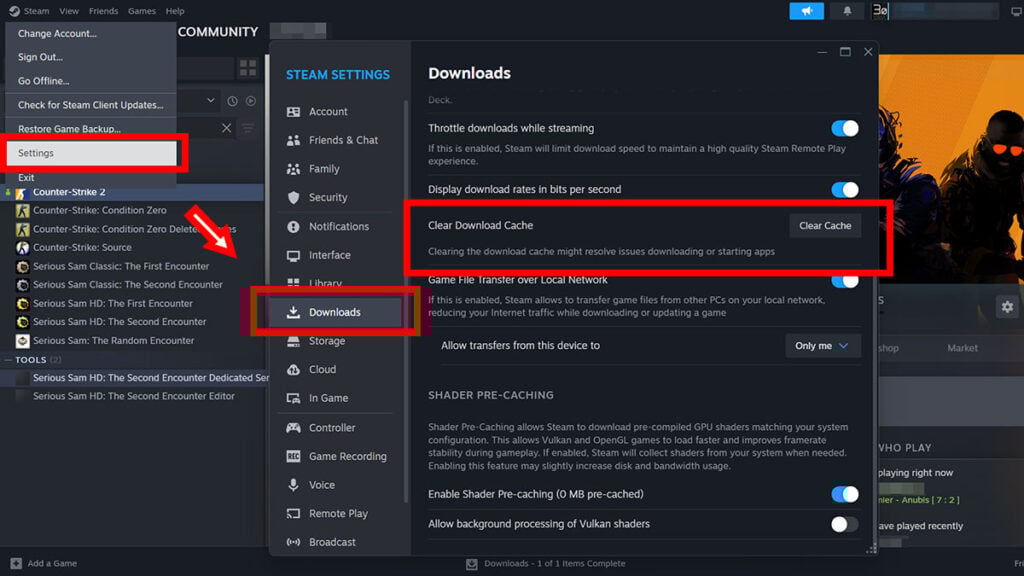Toggle Display download rates in bits per second
Screen dimensions: 1024x576
pos(845,190)
